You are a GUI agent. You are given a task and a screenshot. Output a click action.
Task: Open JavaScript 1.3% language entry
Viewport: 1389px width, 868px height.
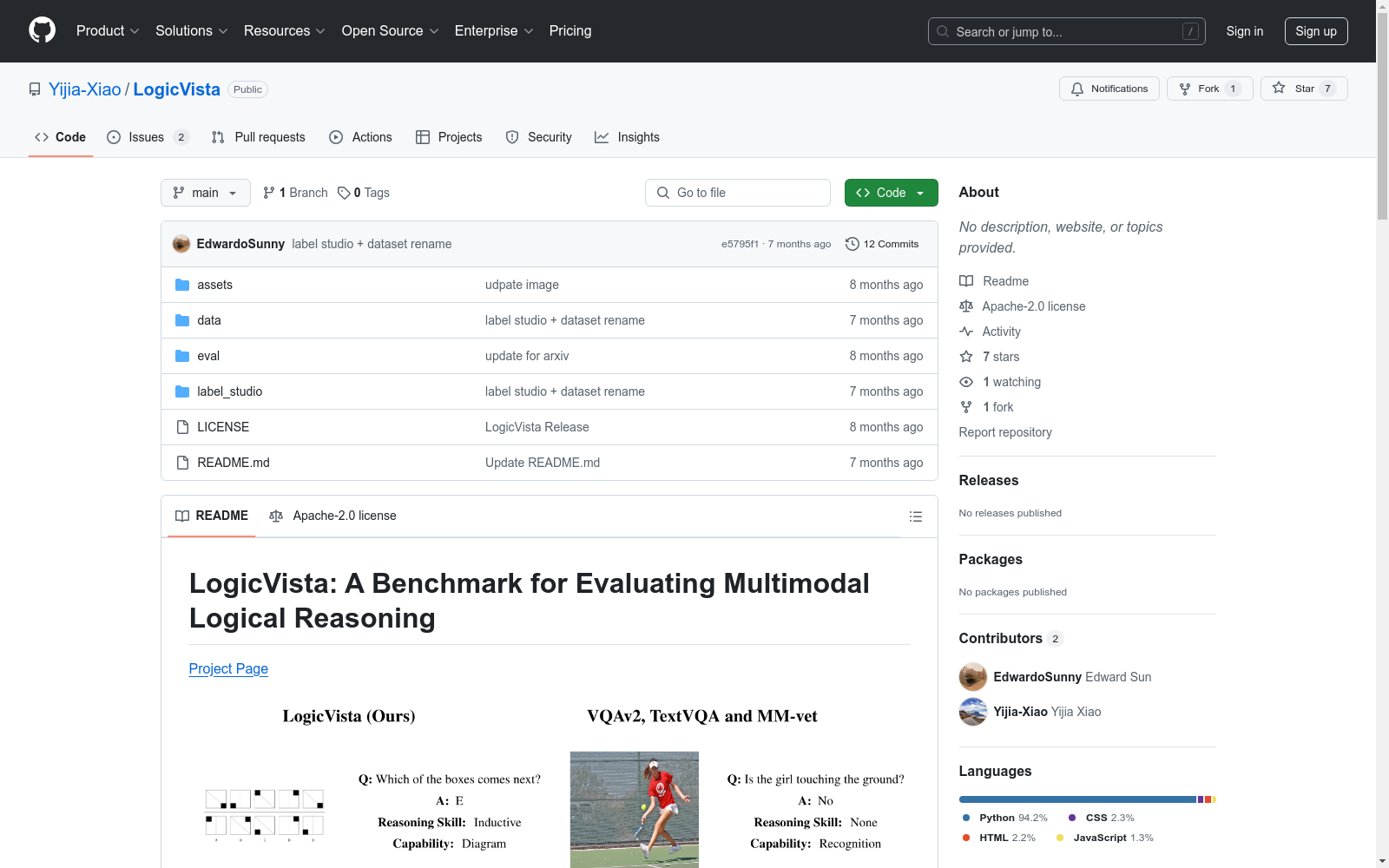click(x=1105, y=838)
